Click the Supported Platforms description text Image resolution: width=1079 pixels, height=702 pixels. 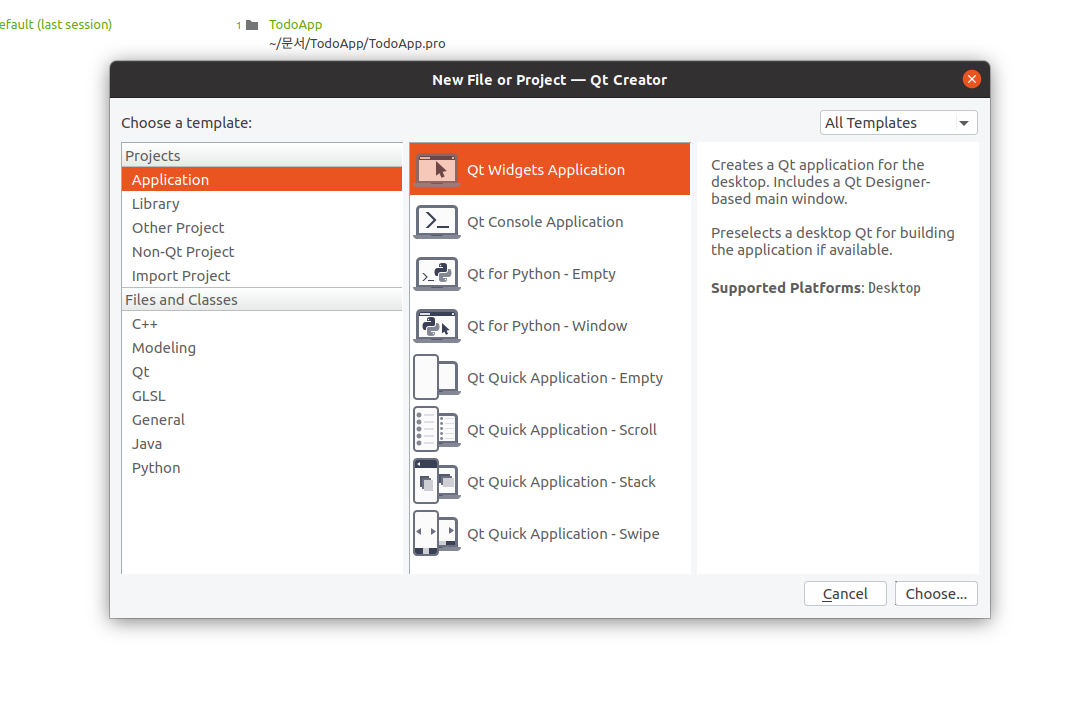click(x=815, y=288)
